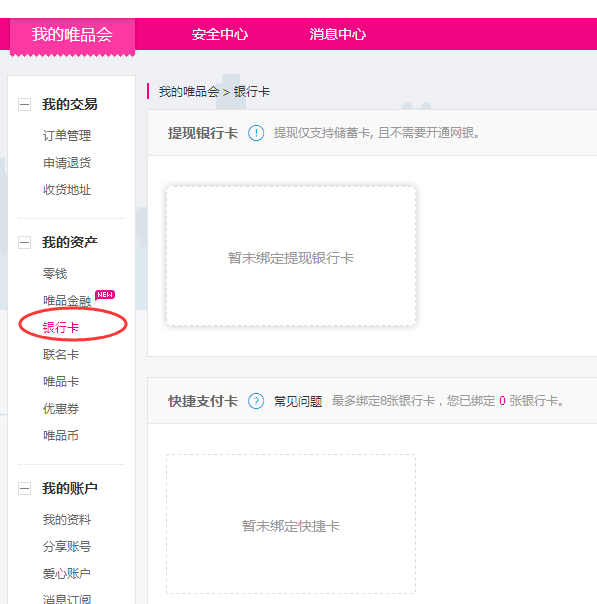Click the text 最多绑定8张银行卡
Image resolution: width=597 pixels, height=604 pixels.
[x=384, y=401]
